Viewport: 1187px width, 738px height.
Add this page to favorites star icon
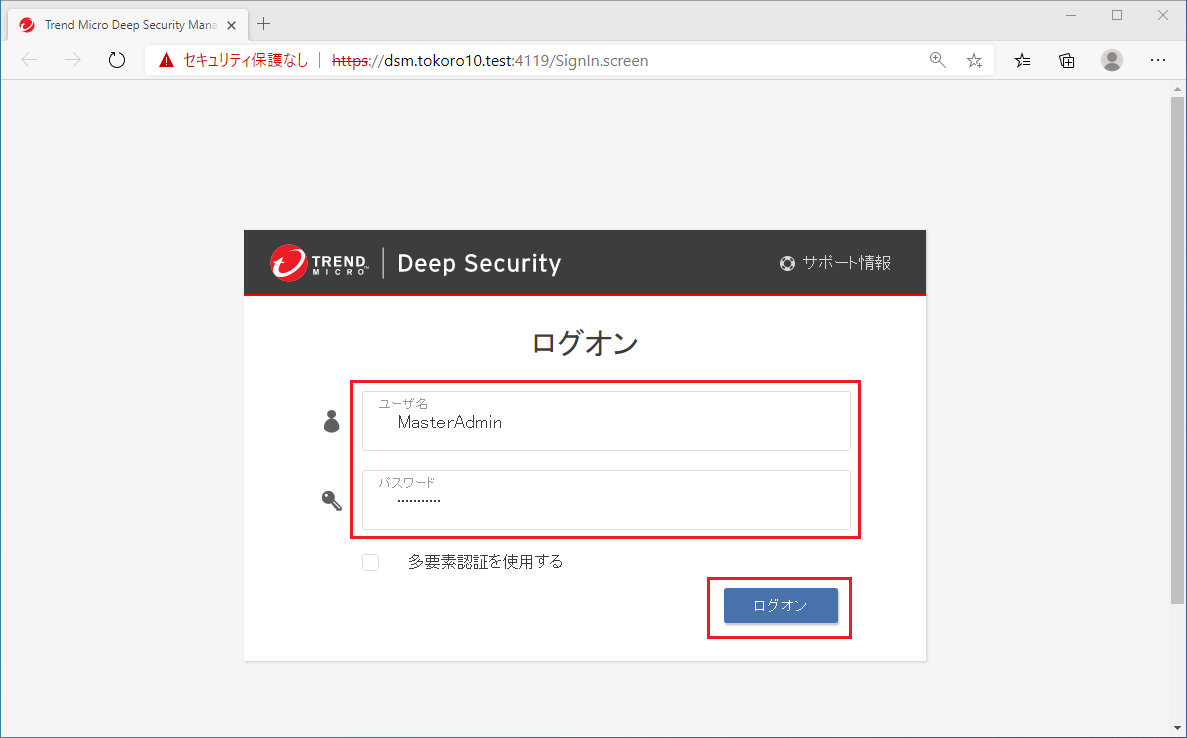pyautogui.click(x=974, y=61)
